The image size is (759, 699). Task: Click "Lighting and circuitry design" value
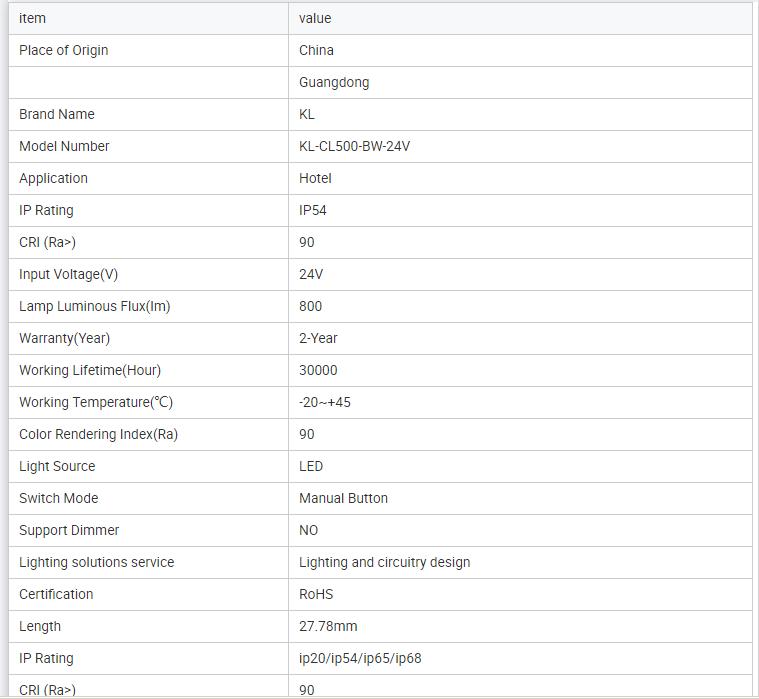coord(384,562)
